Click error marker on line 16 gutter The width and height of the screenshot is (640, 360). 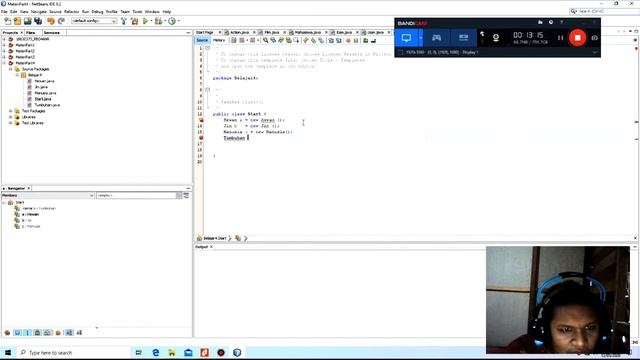(x=200, y=138)
